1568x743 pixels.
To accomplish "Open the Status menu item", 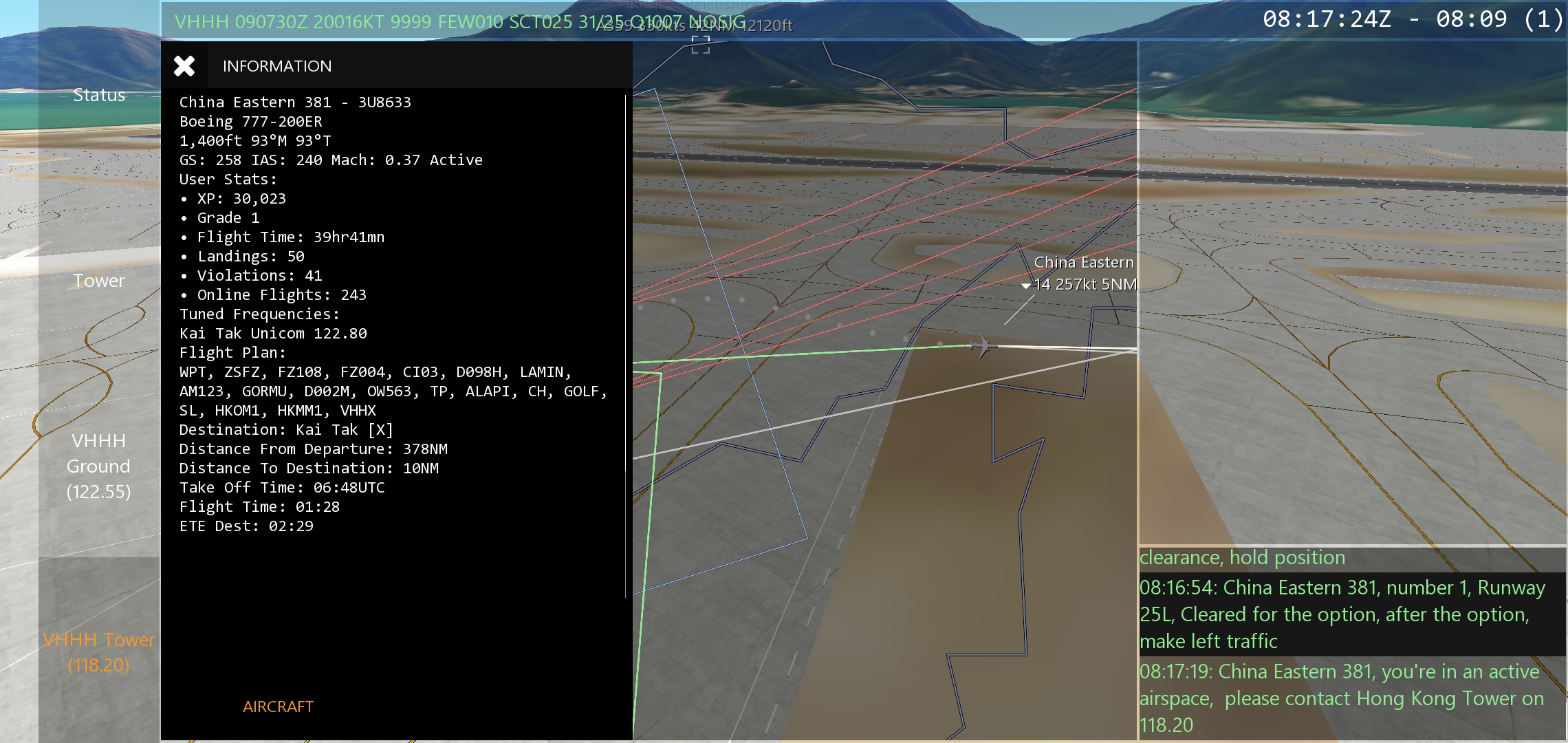I will pyautogui.click(x=99, y=95).
